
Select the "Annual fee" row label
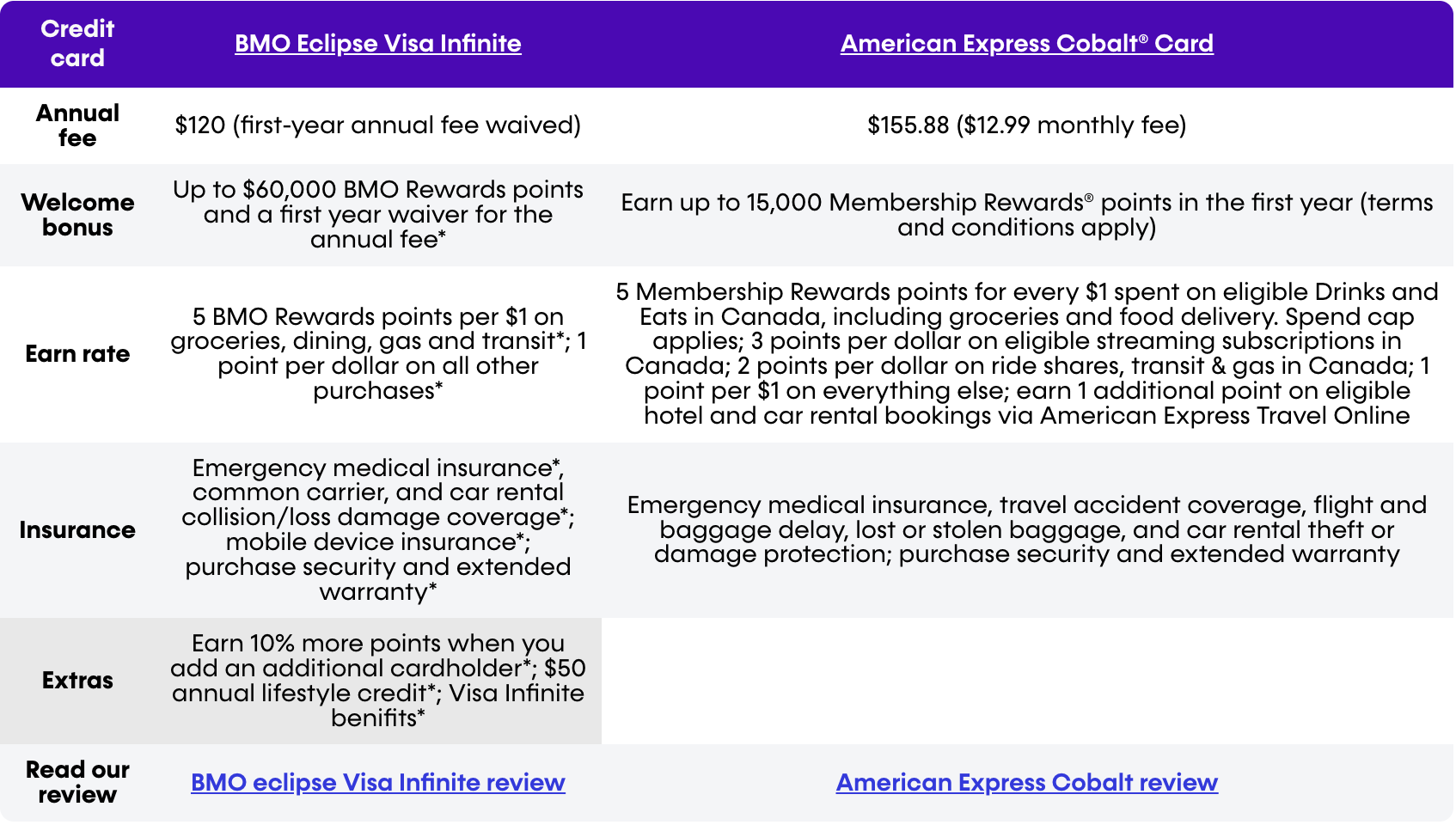(77, 125)
